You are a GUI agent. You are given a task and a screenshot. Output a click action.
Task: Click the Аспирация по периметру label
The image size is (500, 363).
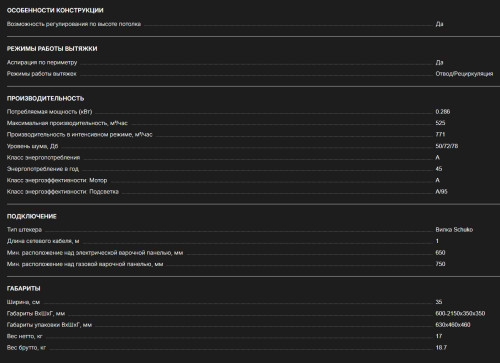pos(42,62)
